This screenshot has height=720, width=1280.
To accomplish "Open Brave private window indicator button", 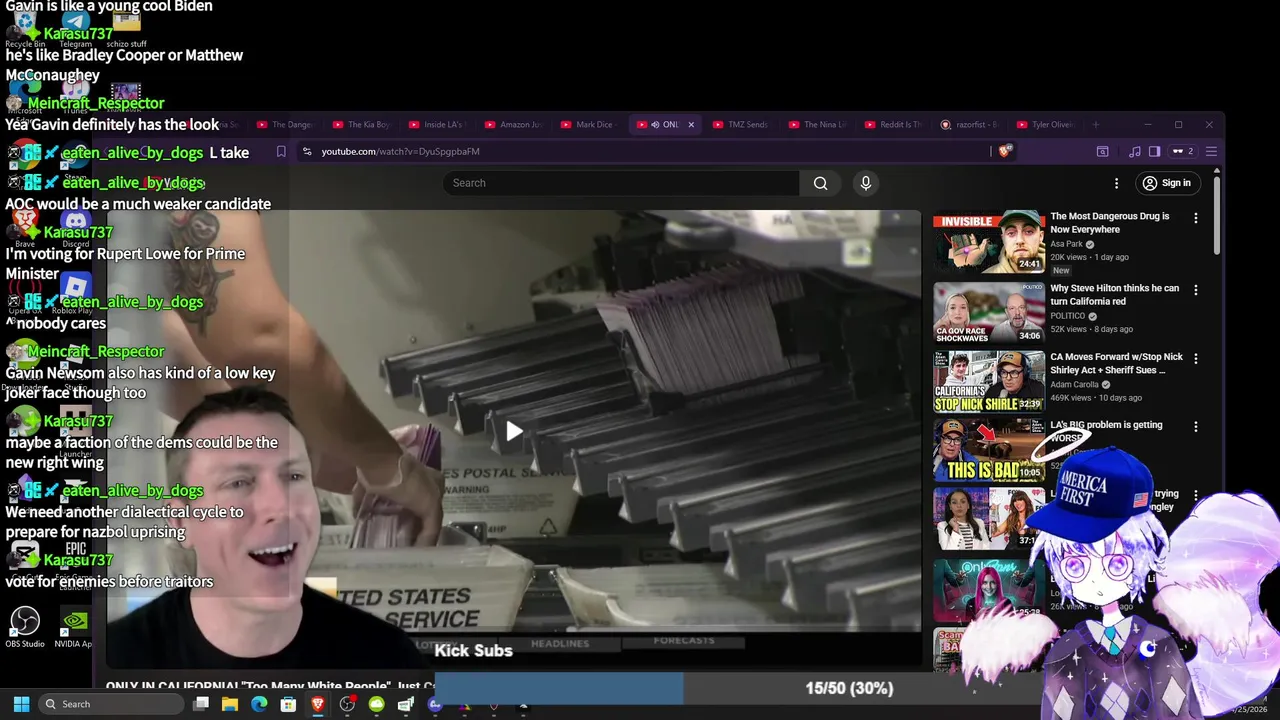I will (1183, 151).
